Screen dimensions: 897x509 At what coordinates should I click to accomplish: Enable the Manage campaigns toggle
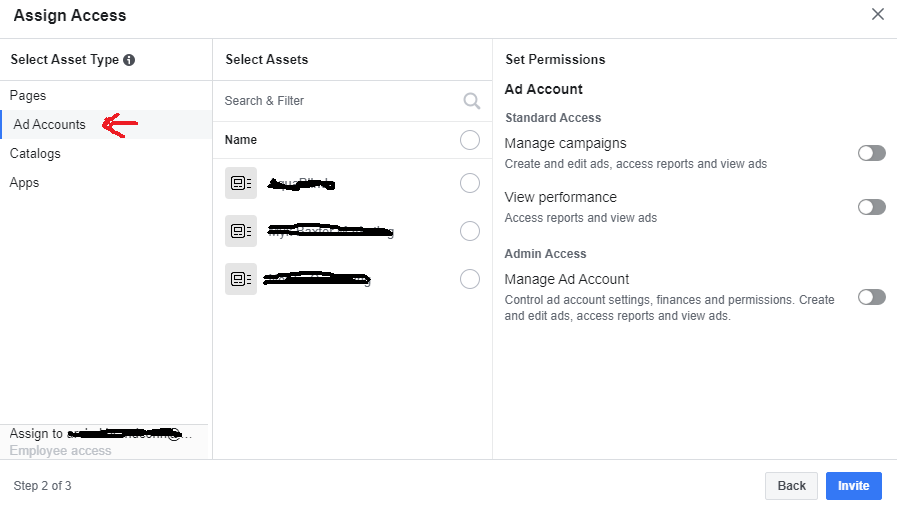(x=871, y=153)
